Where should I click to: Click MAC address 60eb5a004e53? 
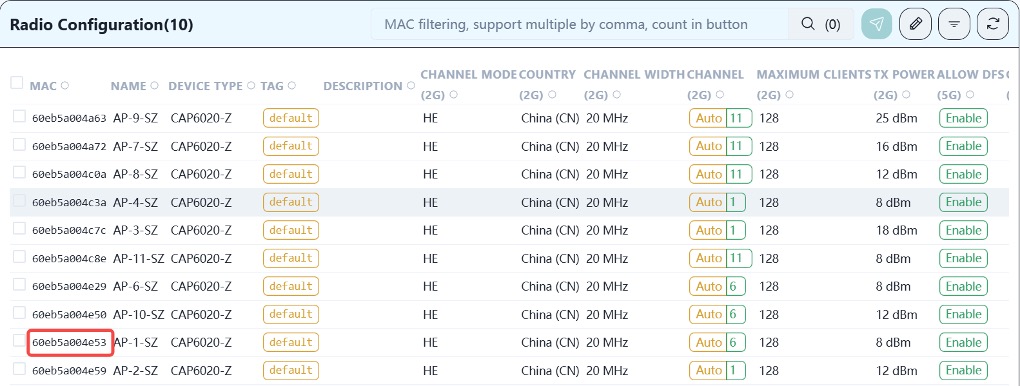coord(70,342)
